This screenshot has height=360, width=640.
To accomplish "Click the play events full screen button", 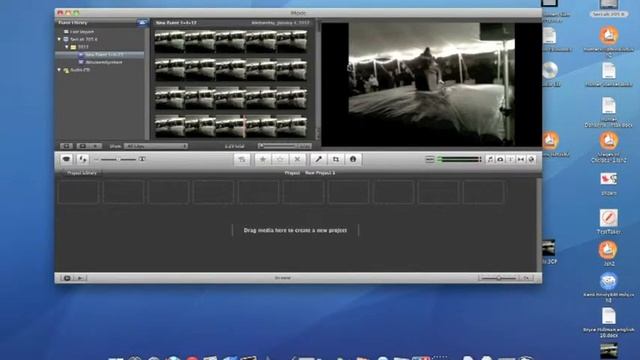I will (82, 146).
